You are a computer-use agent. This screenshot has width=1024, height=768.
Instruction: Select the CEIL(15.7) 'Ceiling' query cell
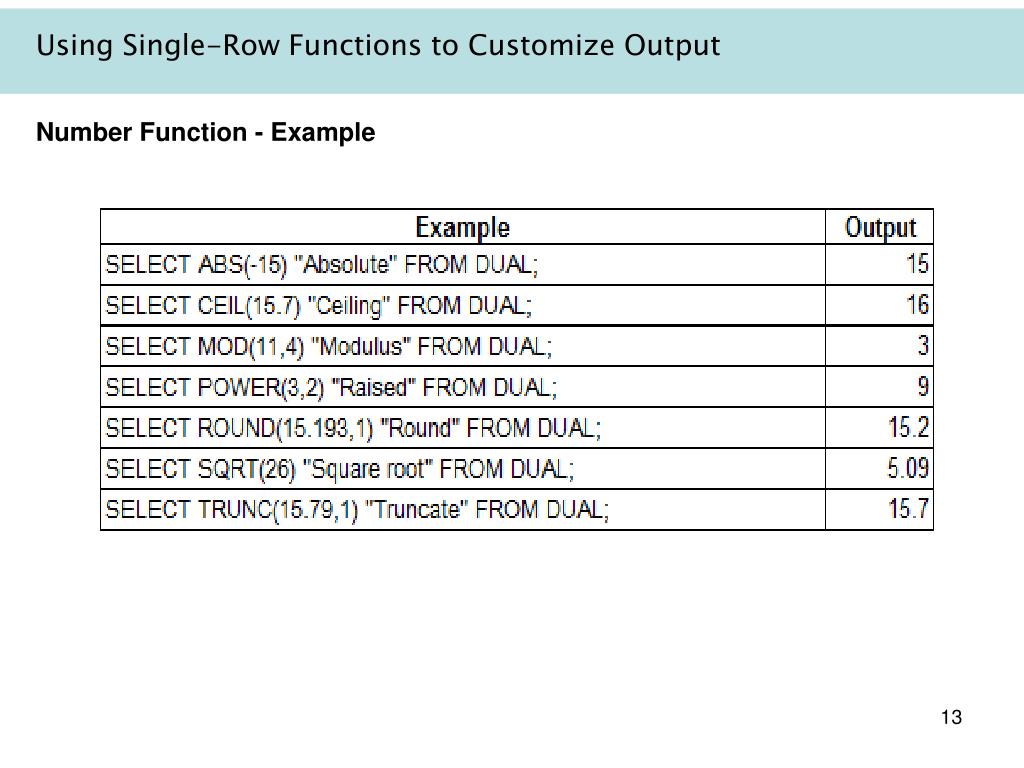[462, 306]
